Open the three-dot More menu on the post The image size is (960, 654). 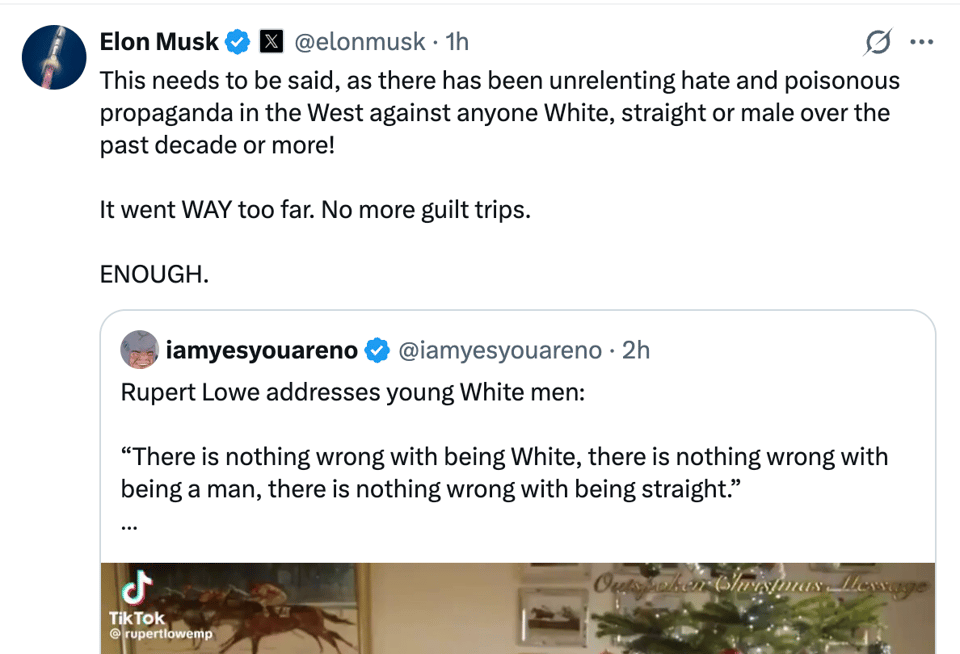point(921,42)
